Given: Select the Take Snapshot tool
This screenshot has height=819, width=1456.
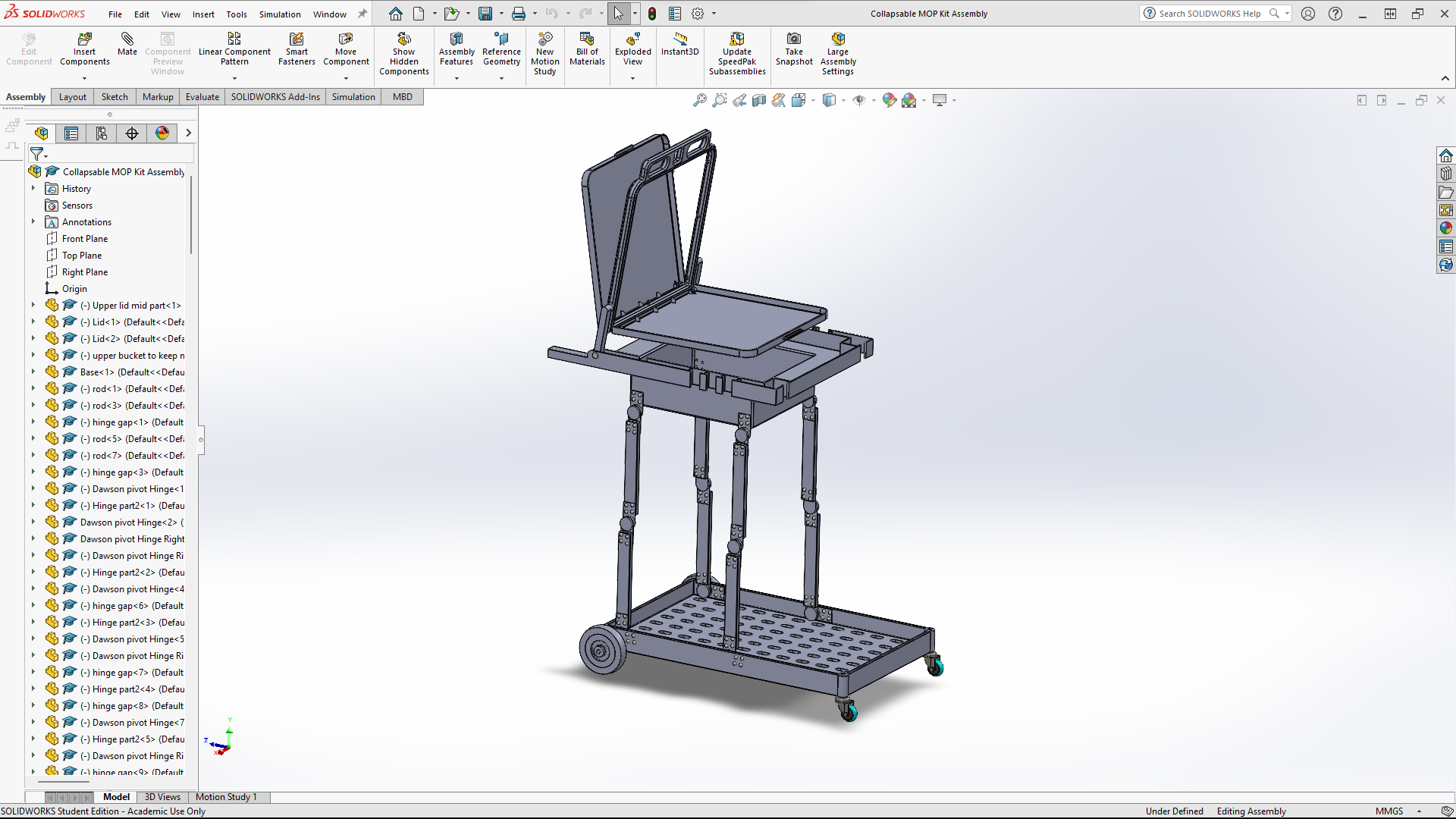Looking at the screenshot, I should point(793,39).
